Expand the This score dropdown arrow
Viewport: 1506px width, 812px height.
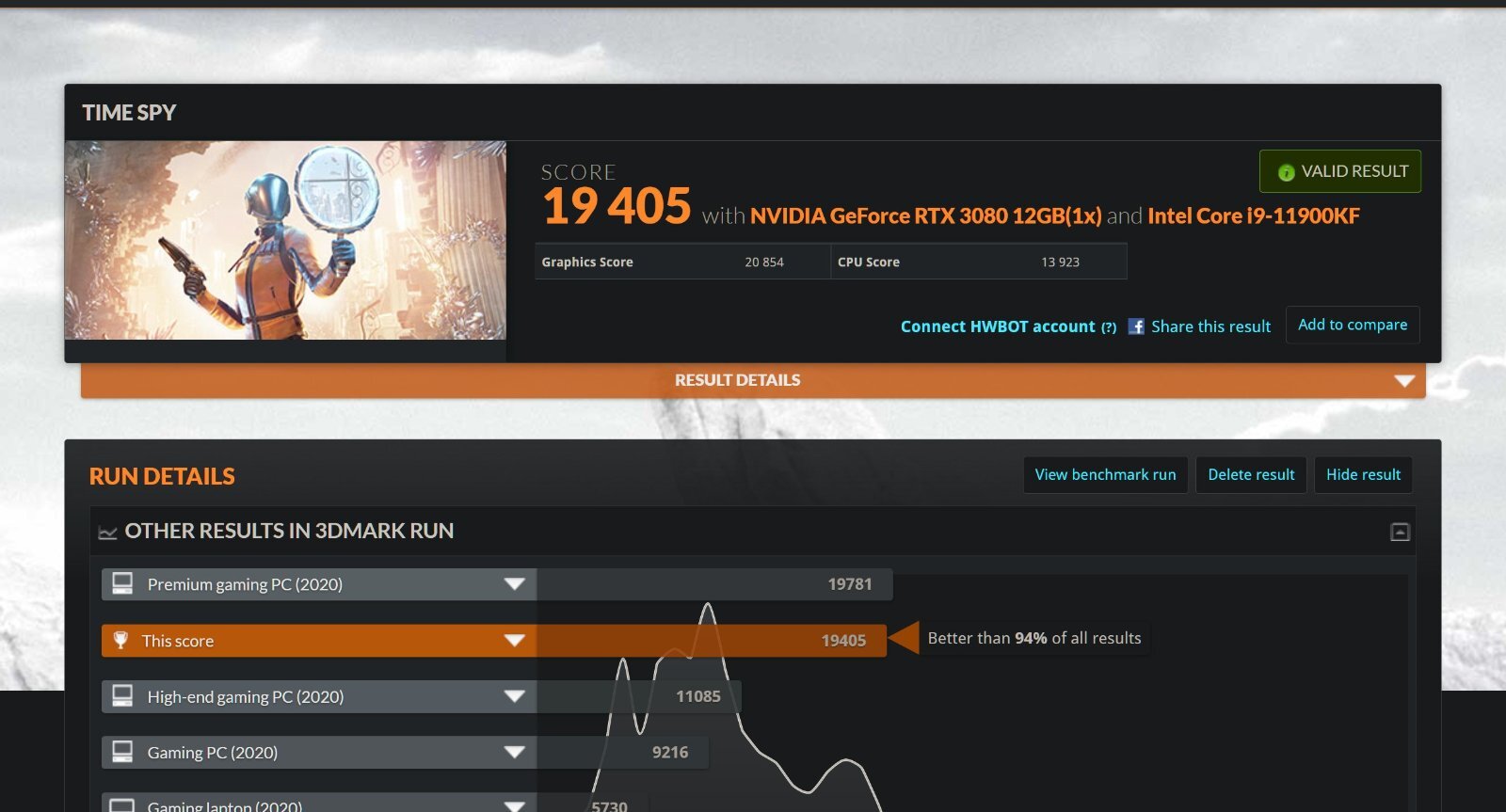514,641
